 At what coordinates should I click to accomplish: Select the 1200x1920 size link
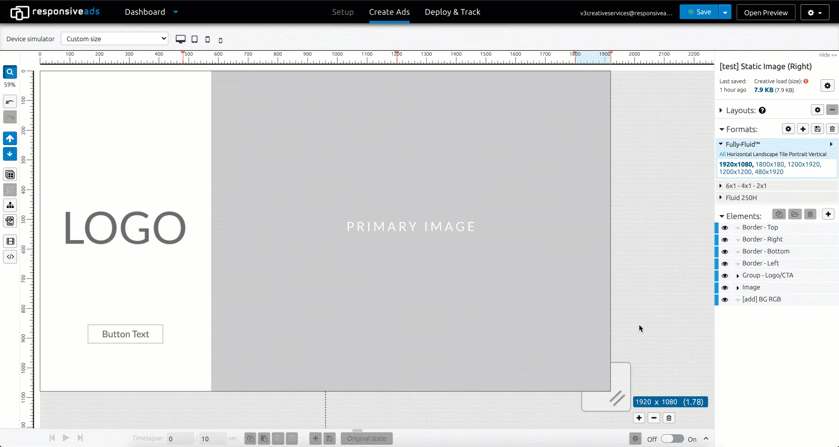(x=804, y=164)
